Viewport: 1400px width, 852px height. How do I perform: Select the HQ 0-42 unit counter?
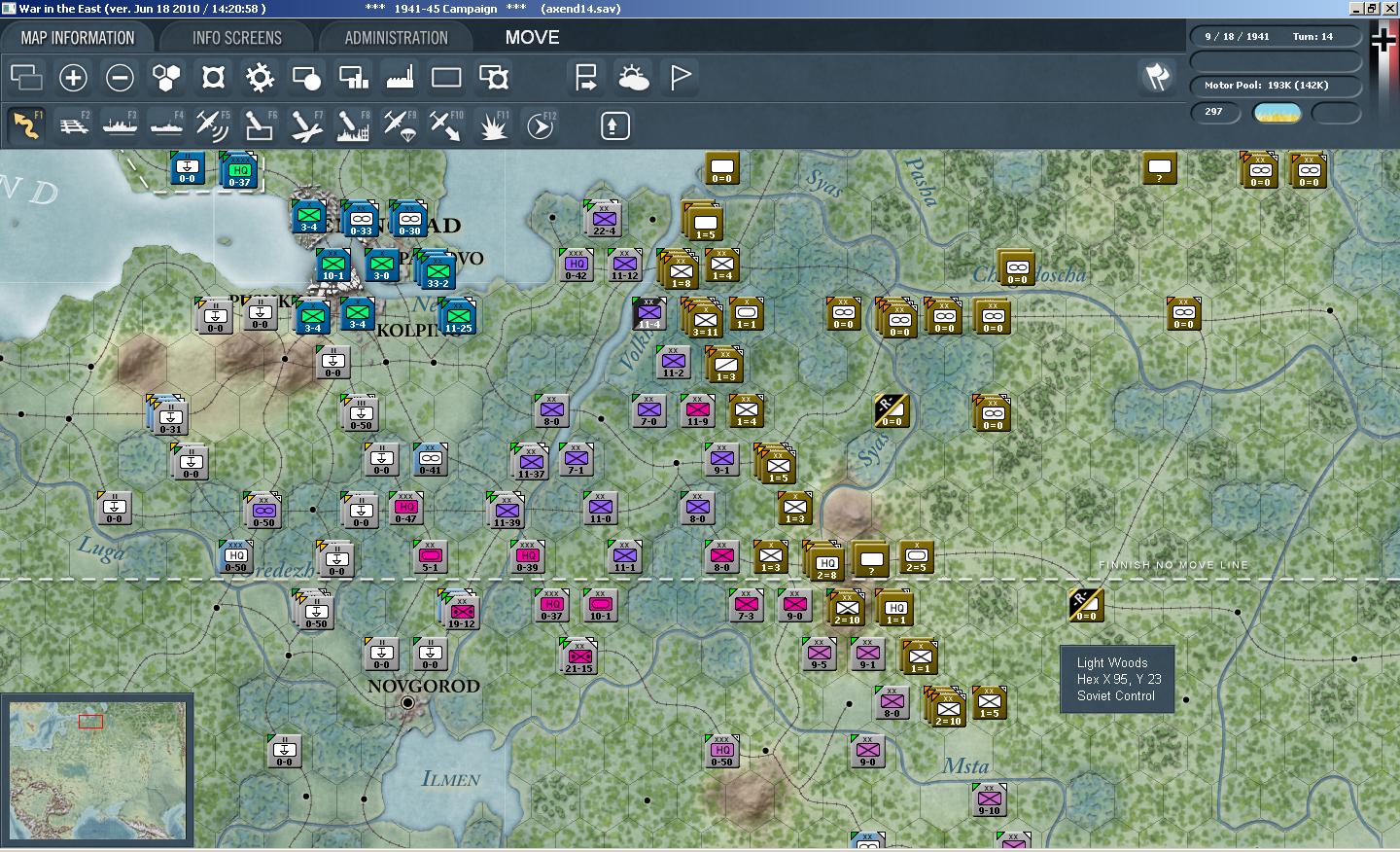pyautogui.click(x=577, y=265)
